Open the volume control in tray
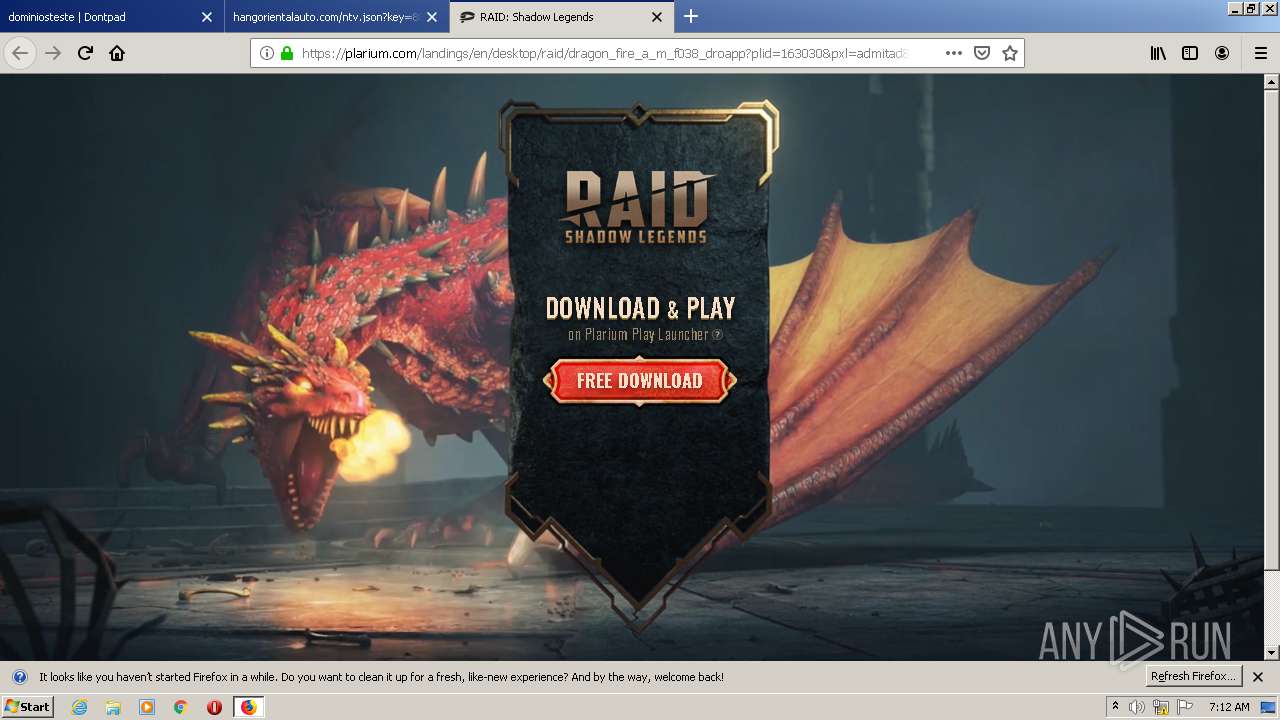 [x=1137, y=707]
